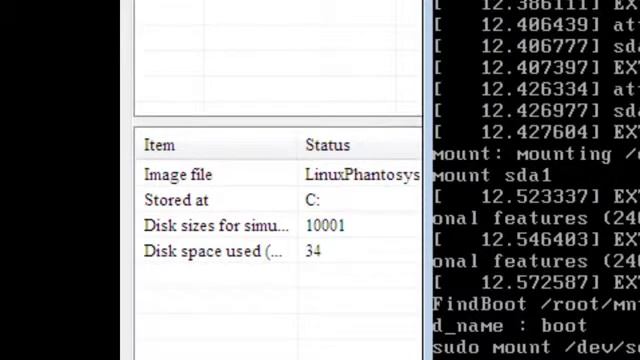Click the '12.407397' console log line
The image size is (640, 360).
tap(536, 68)
